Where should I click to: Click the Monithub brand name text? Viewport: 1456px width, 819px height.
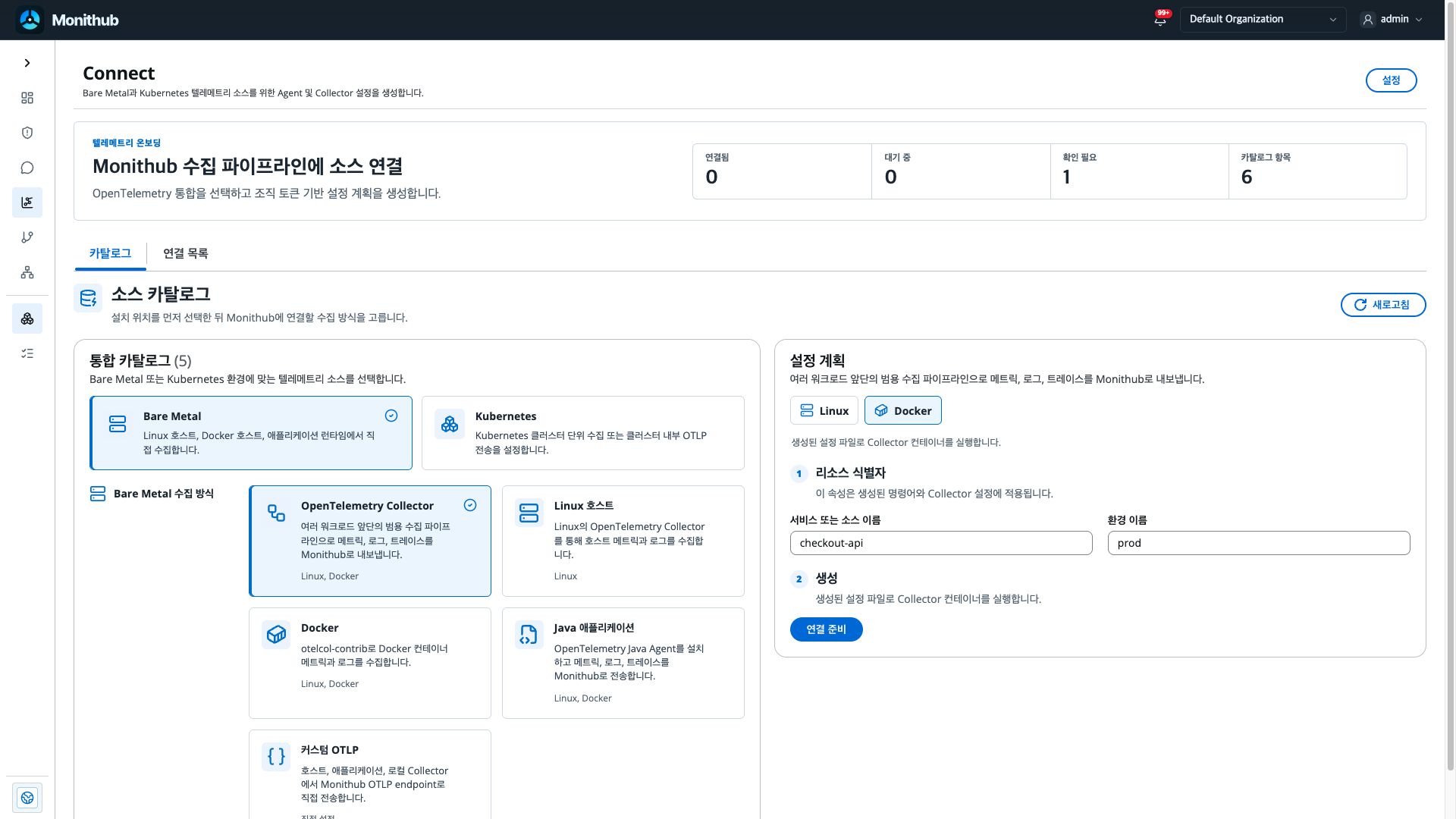click(x=85, y=20)
